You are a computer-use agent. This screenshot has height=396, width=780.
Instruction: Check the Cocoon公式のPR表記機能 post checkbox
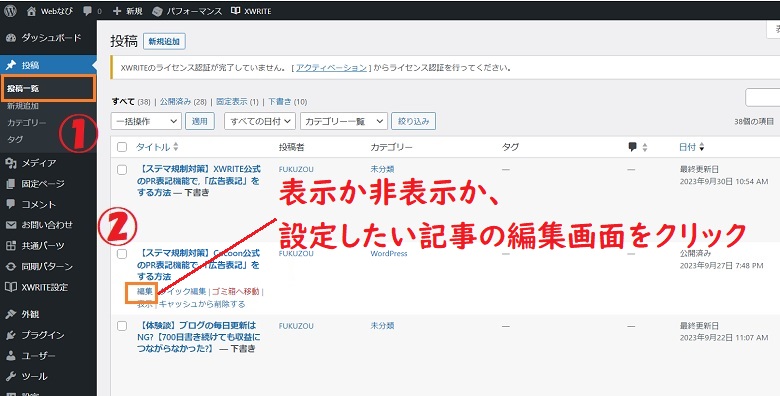(122, 254)
